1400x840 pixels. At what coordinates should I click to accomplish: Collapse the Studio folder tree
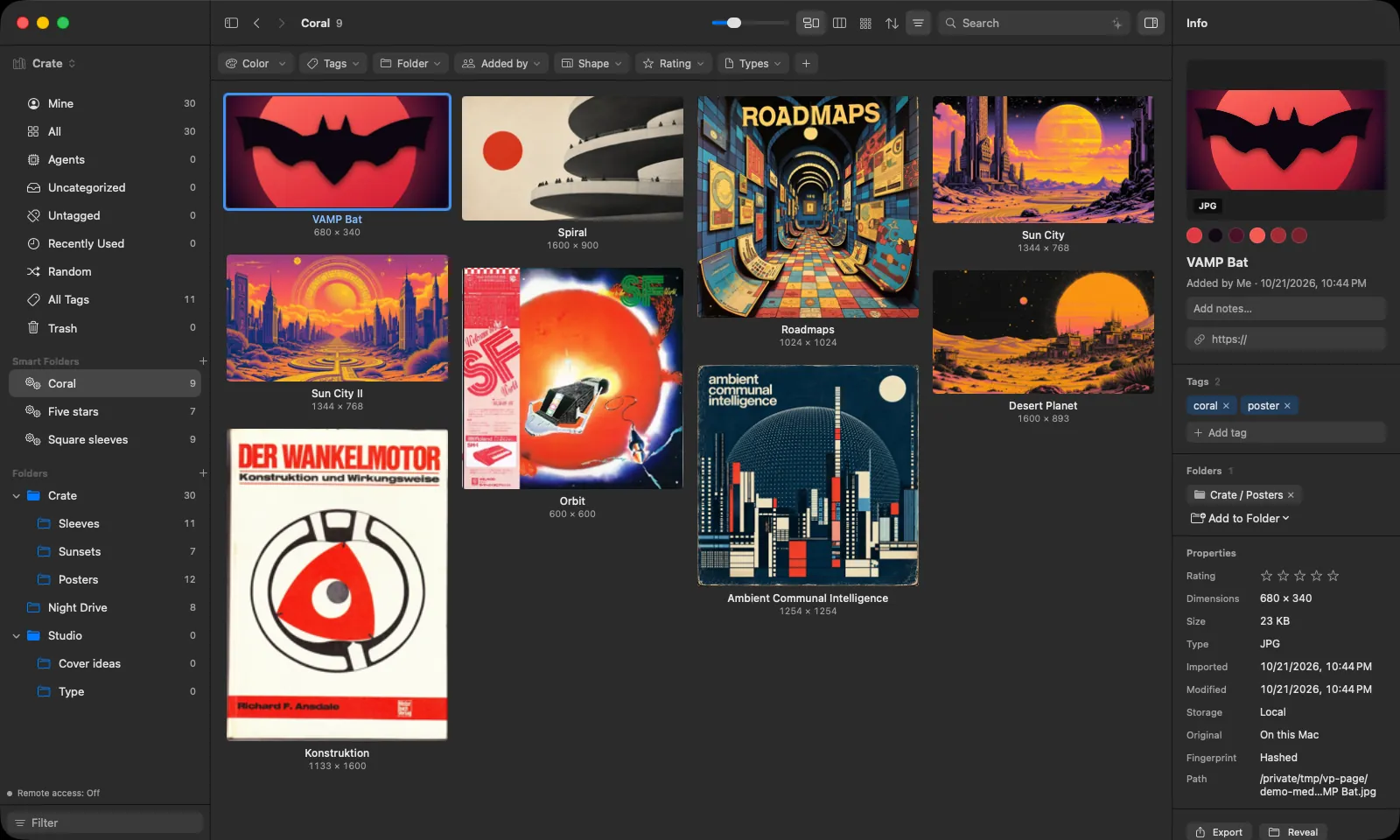pyautogui.click(x=16, y=635)
